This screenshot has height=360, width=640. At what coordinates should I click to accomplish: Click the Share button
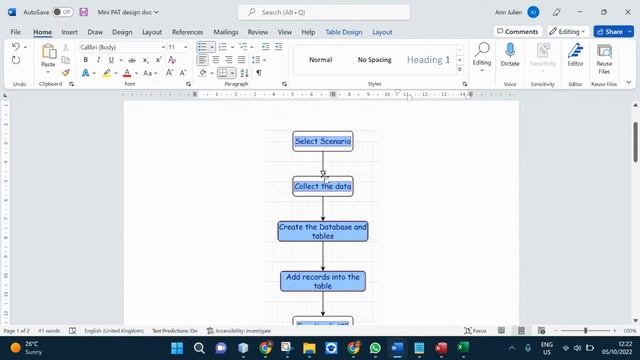610,31
